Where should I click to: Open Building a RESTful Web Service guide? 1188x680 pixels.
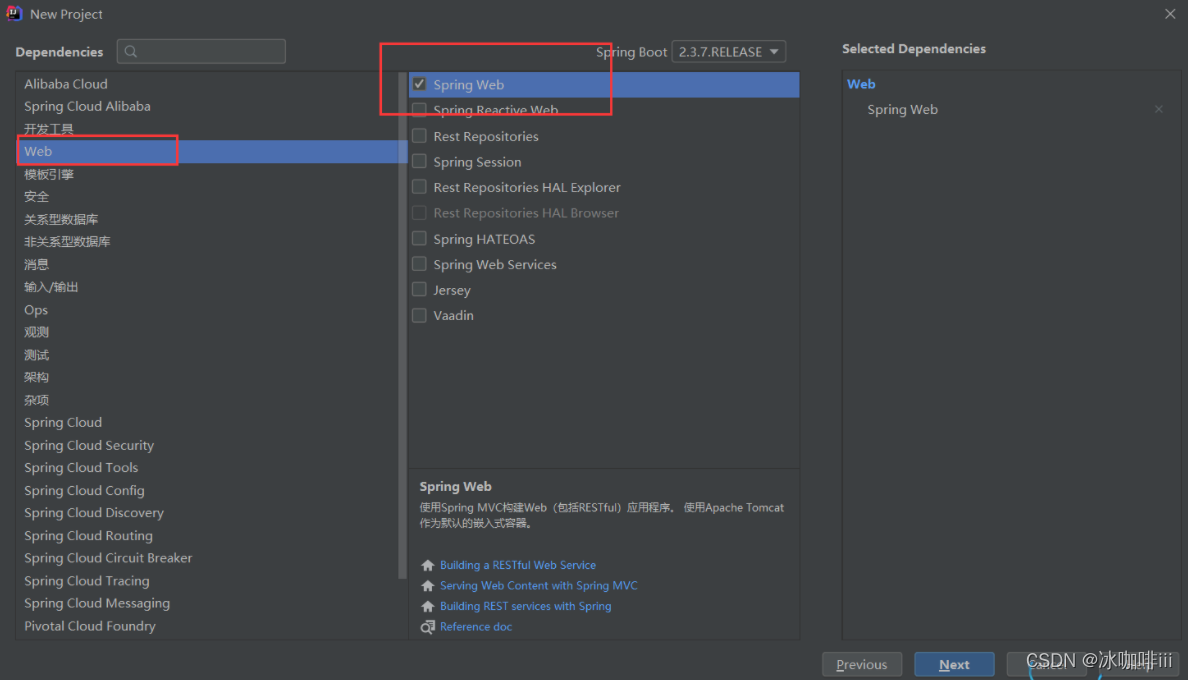click(x=517, y=565)
